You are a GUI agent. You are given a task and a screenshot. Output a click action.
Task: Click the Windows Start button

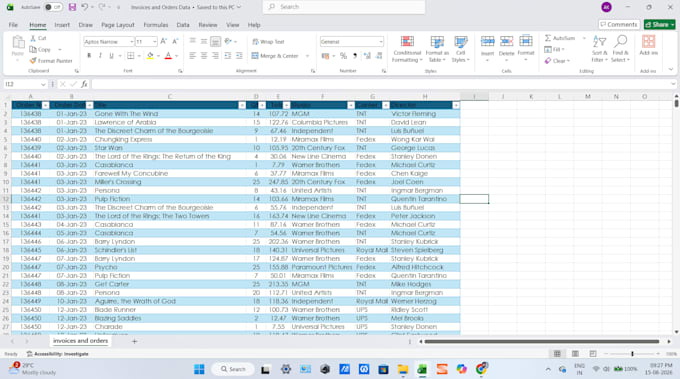click(199, 369)
